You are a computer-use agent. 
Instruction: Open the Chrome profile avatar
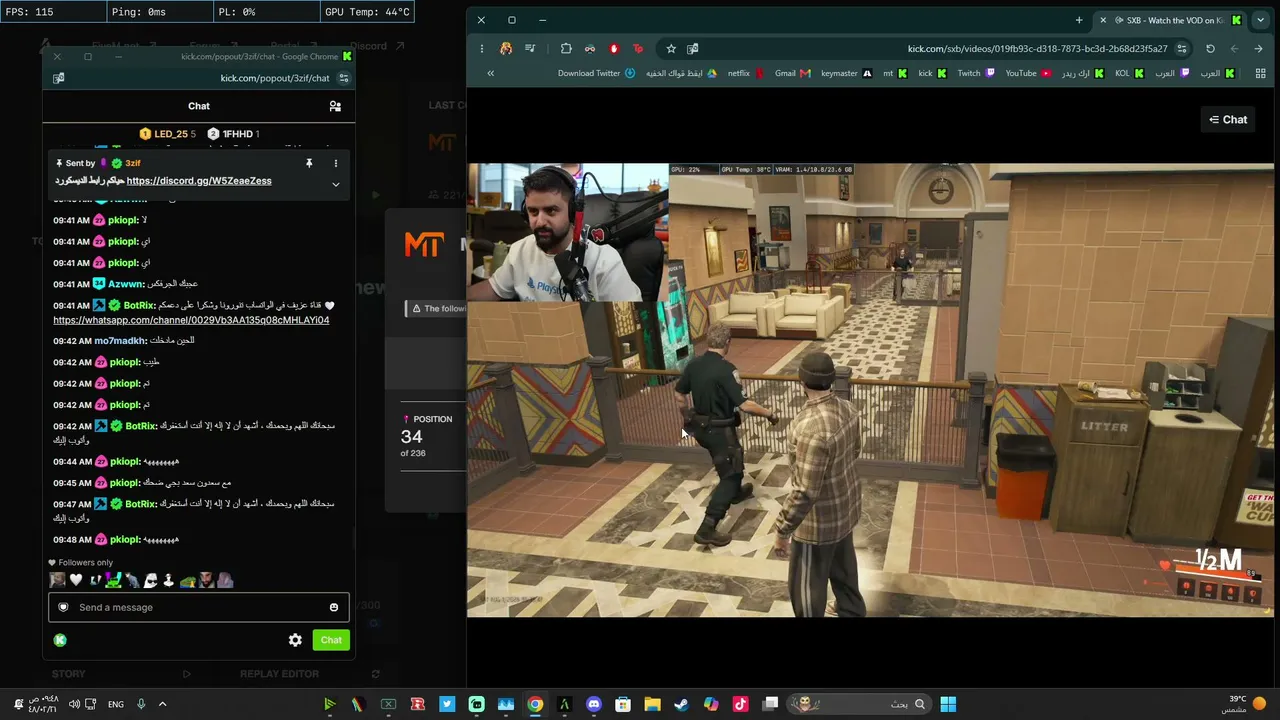tap(506, 48)
